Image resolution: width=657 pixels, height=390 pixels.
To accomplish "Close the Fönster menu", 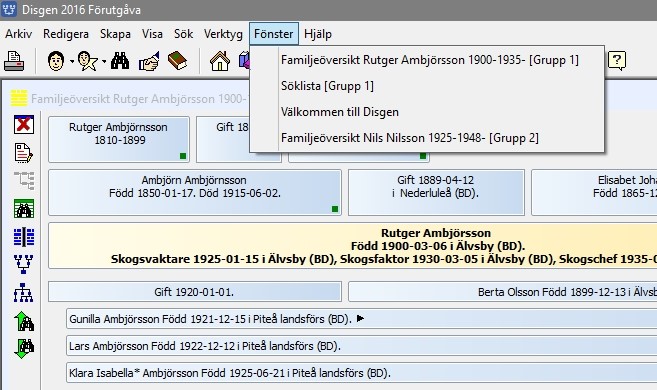I will [274, 34].
